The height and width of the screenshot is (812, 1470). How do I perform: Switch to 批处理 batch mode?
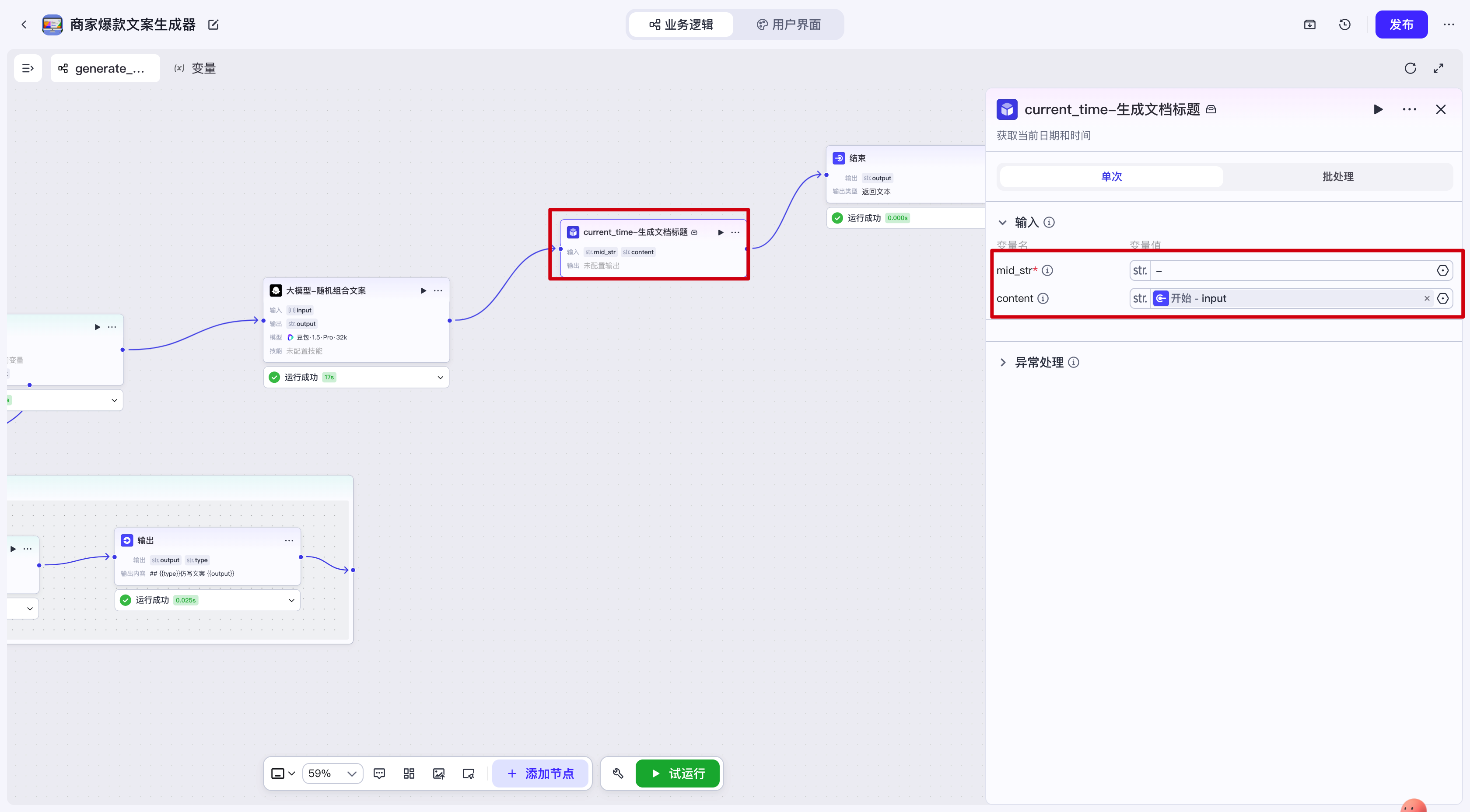tap(1337, 177)
